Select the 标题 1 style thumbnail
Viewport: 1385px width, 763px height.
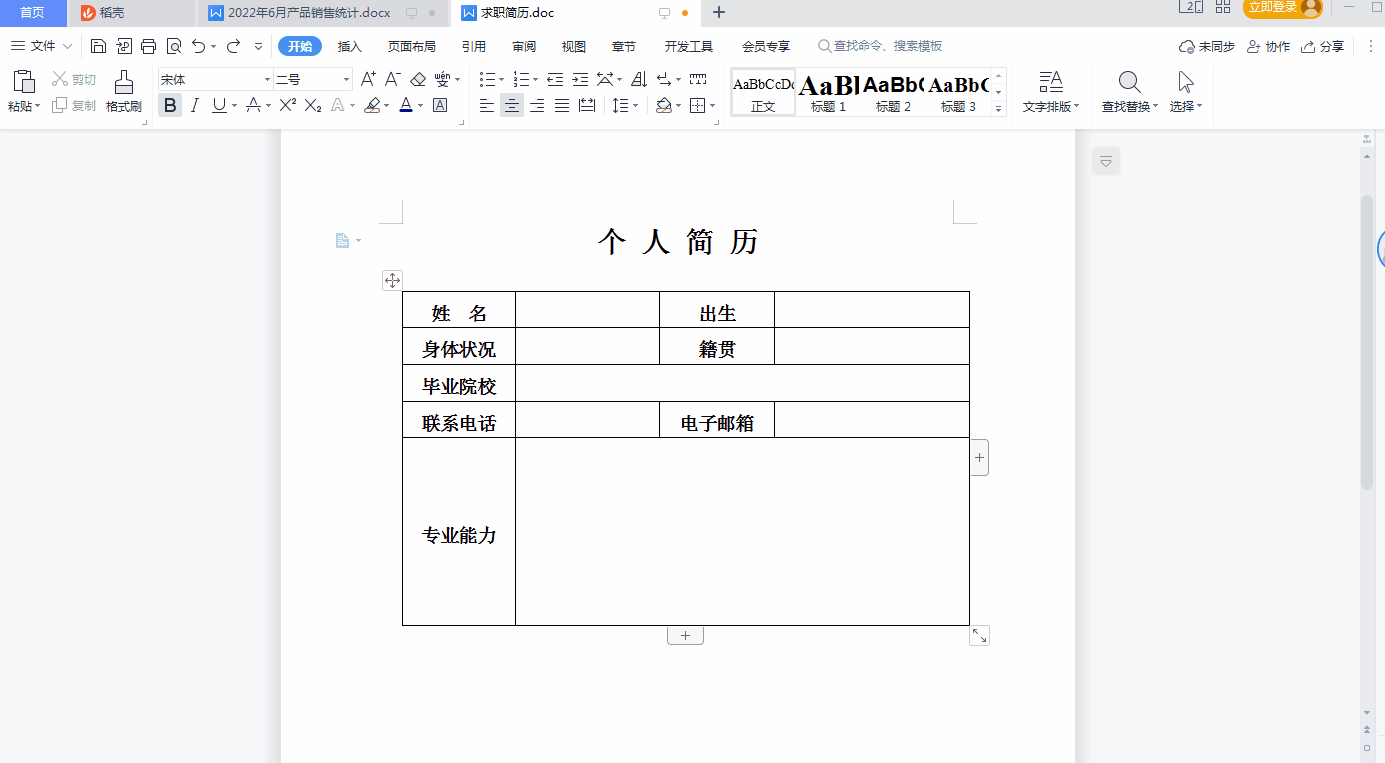click(829, 93)
